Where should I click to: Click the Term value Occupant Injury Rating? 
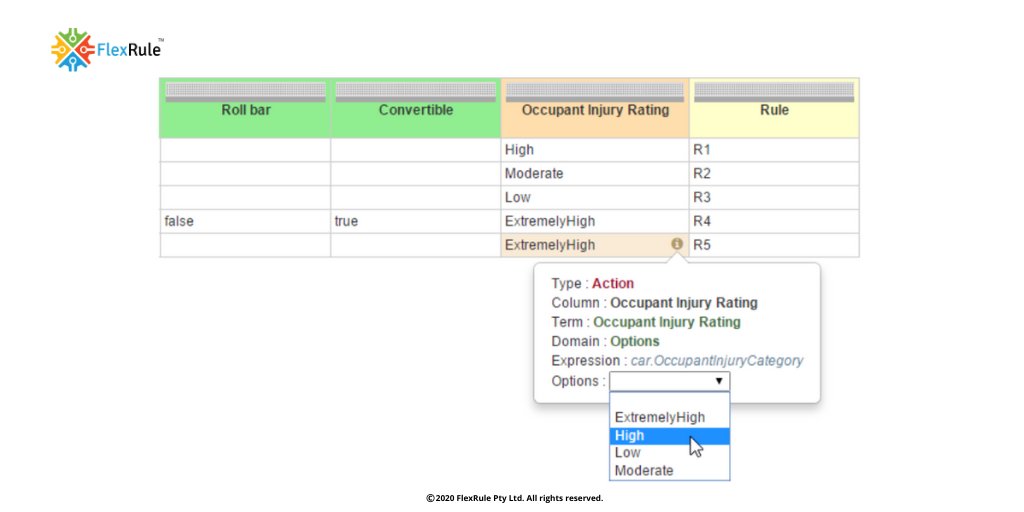pyautogui.click(x=667, y=322)
